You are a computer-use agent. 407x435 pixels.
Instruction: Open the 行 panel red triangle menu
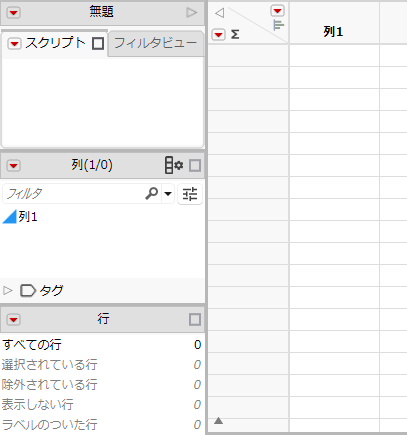14,320
